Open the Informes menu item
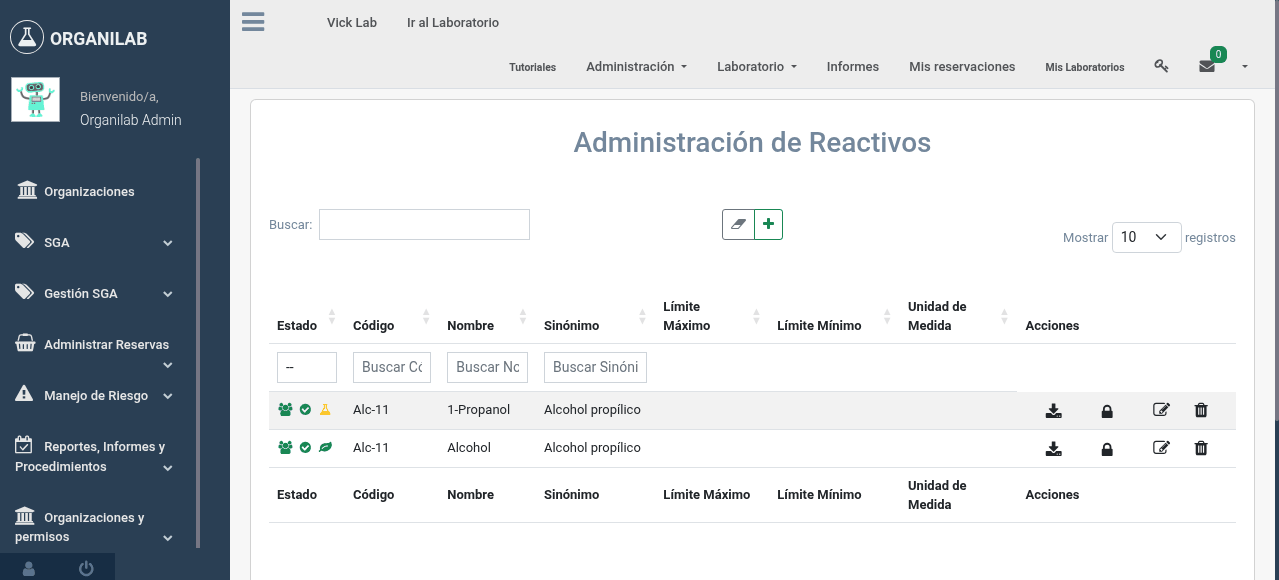 click(x=852, y=66)
